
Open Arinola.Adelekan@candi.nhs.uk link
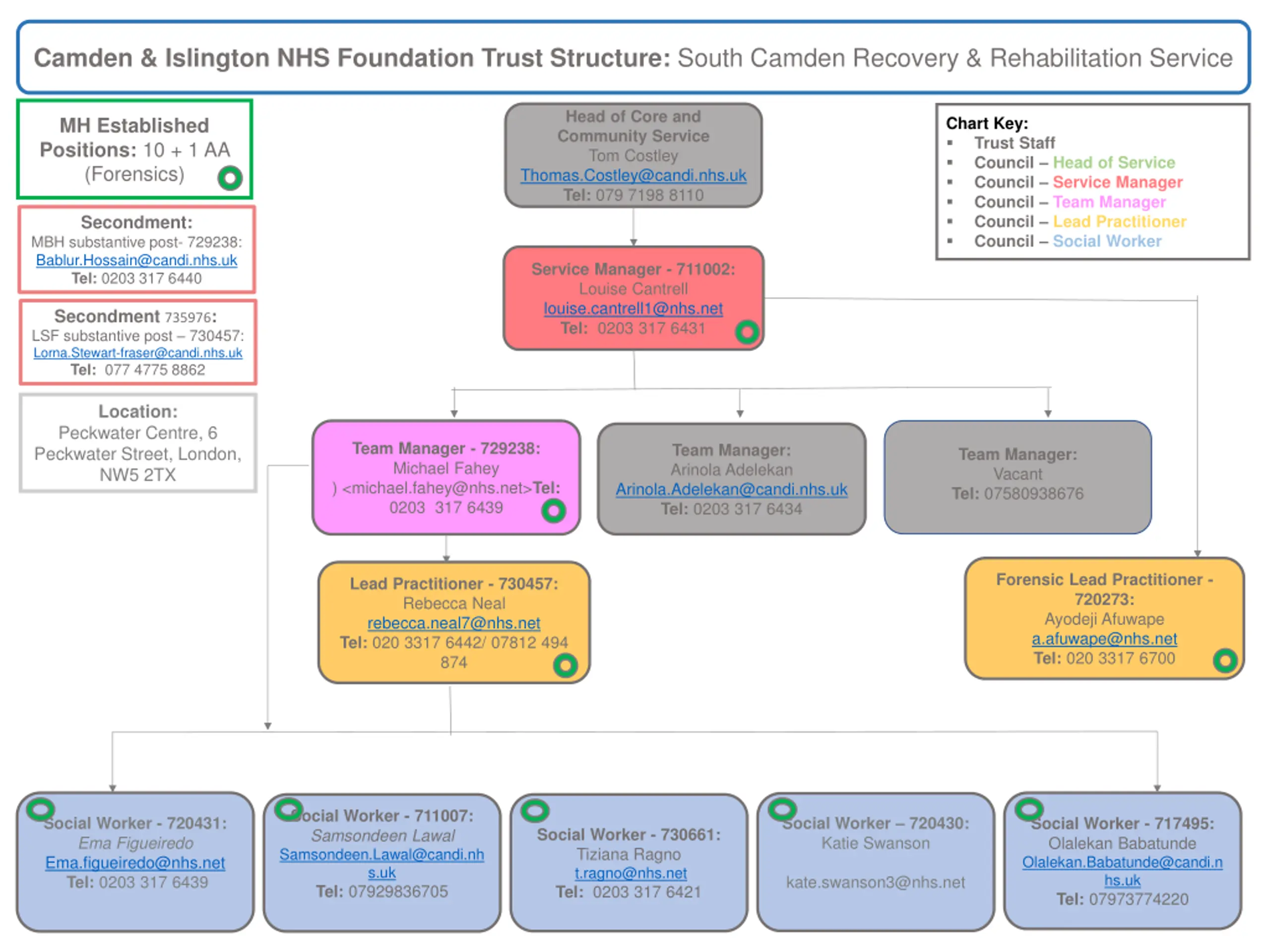pyautogui.click(x=731, y=489)
